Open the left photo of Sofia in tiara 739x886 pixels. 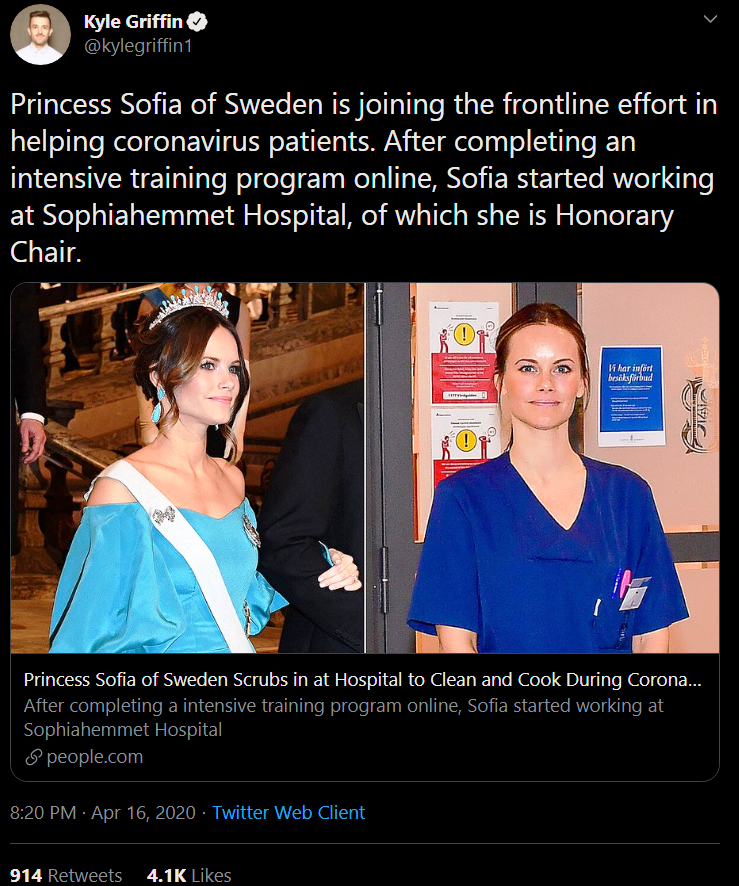187,468
